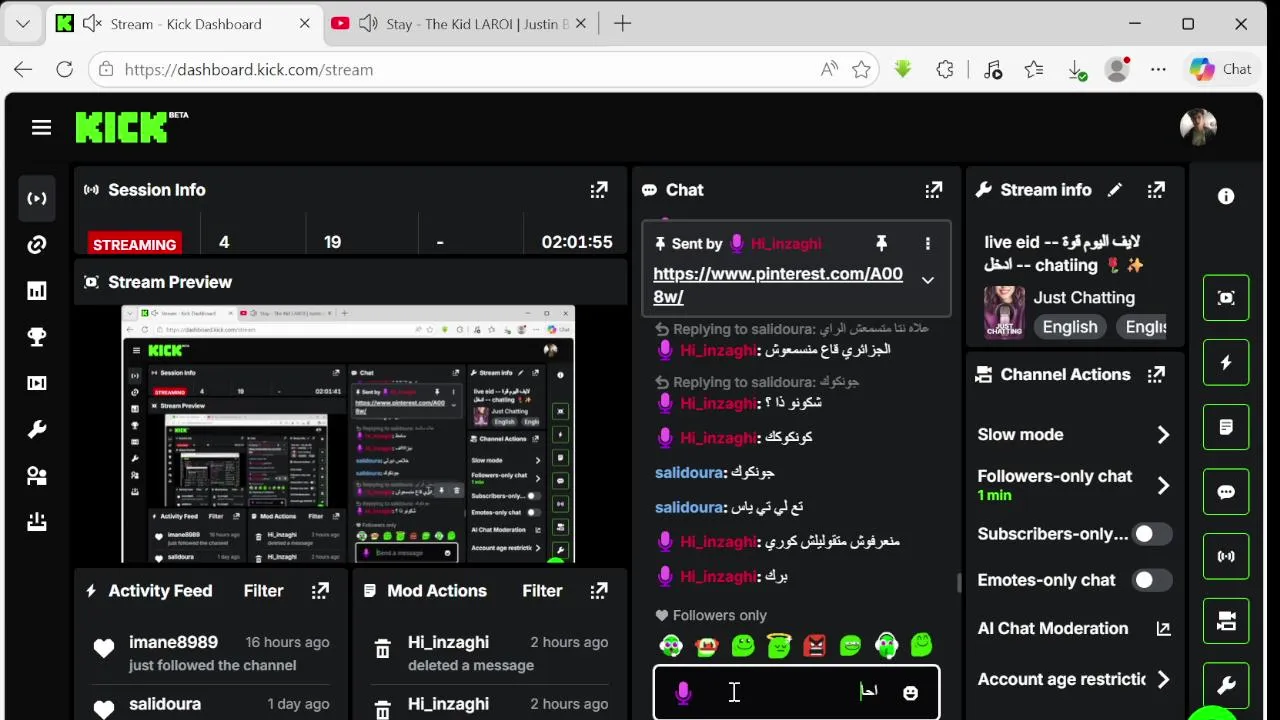Open the browser tab list dropdown
The image size is (1280, 720).
(x=23, y=23)
